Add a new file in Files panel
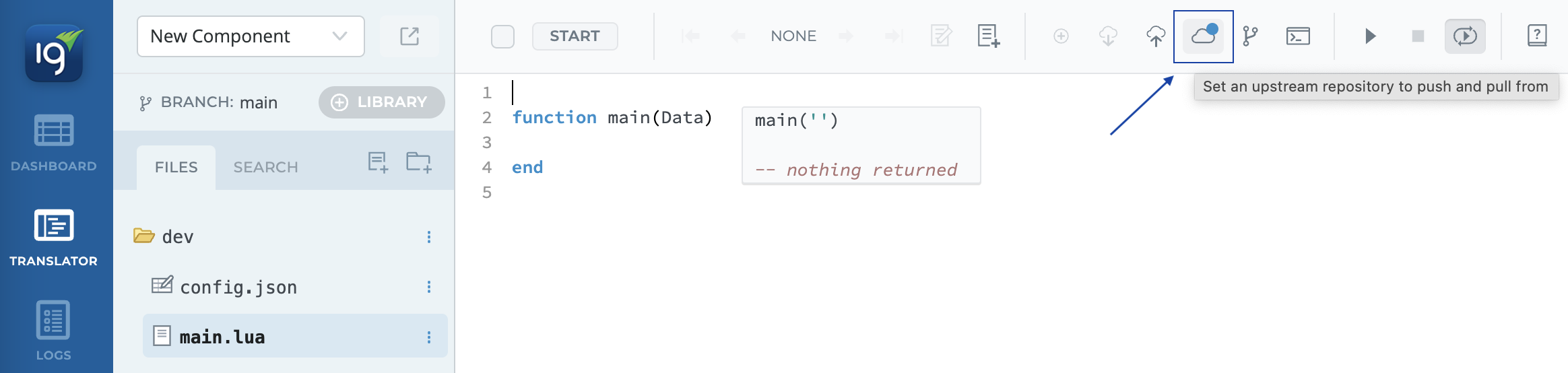This screenshot has width=1568, height=373. pyautogui.click(x=378, y=162)
